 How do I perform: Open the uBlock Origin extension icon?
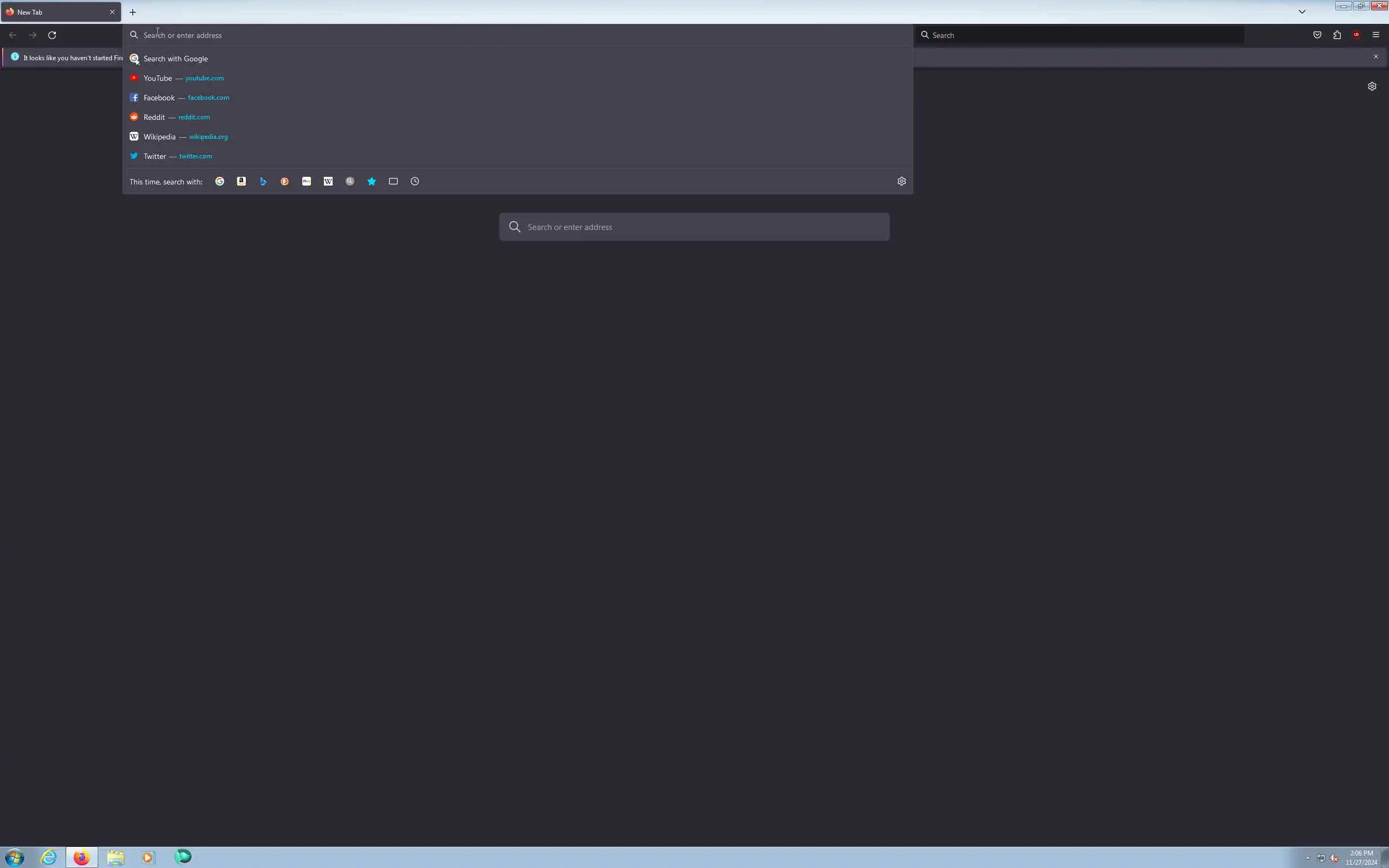pyautogui.click(x=1356, y=35)
